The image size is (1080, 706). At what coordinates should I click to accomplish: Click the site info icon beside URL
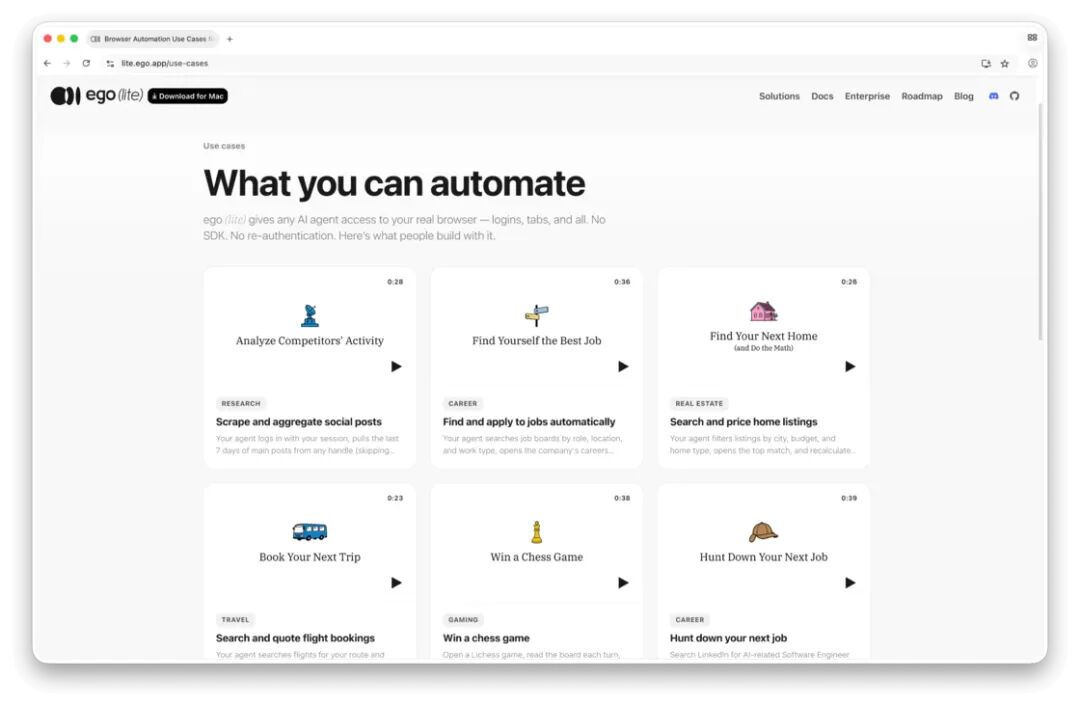110,63
